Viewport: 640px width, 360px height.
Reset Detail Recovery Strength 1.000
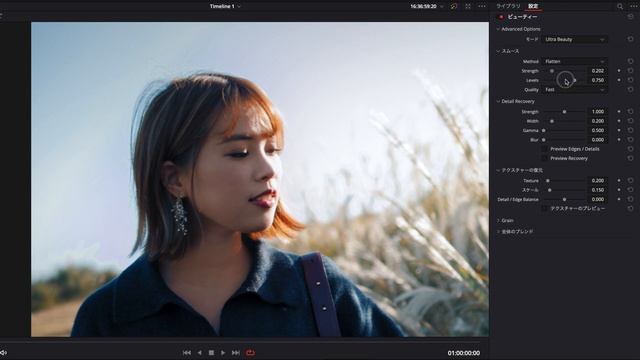[631, 111]
